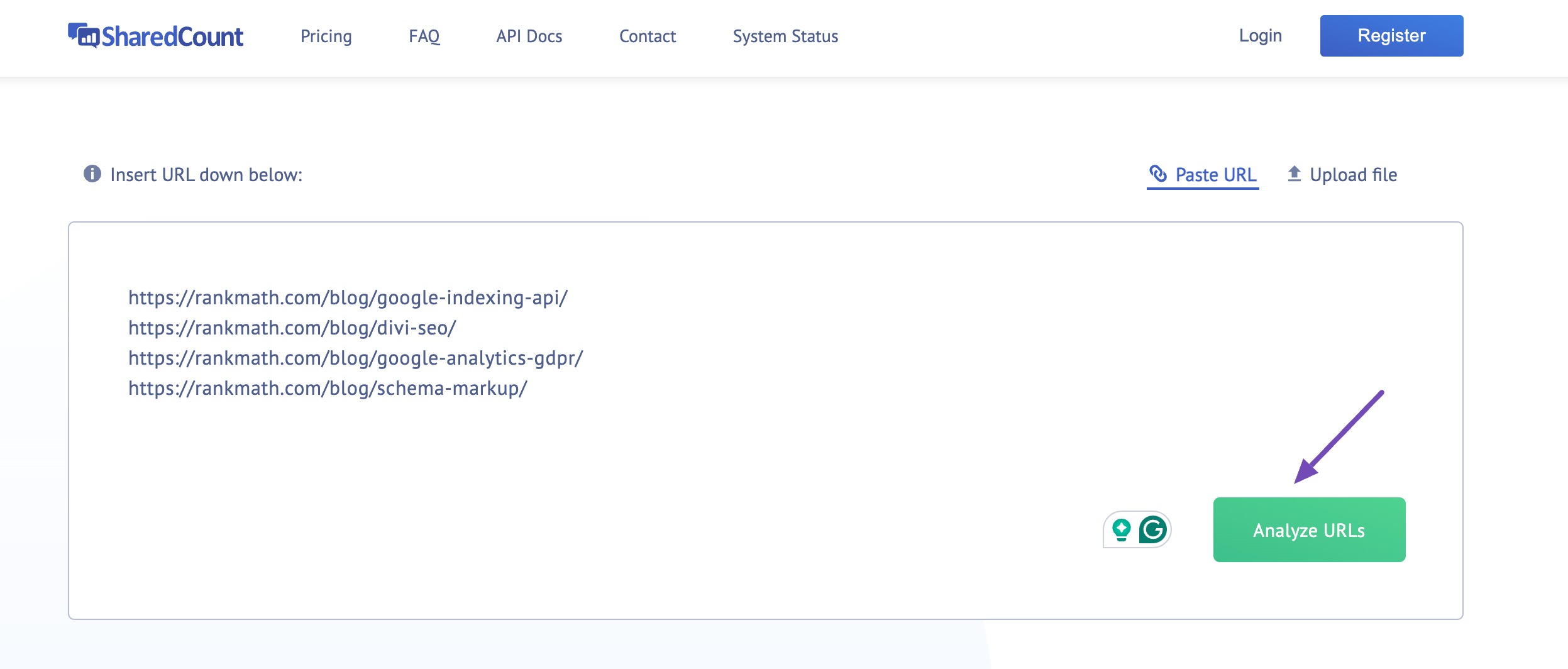Screen dimensions: 1568x669
Task: Click 'Insert URL down below:' label
Action: click(x=206, y=175)
